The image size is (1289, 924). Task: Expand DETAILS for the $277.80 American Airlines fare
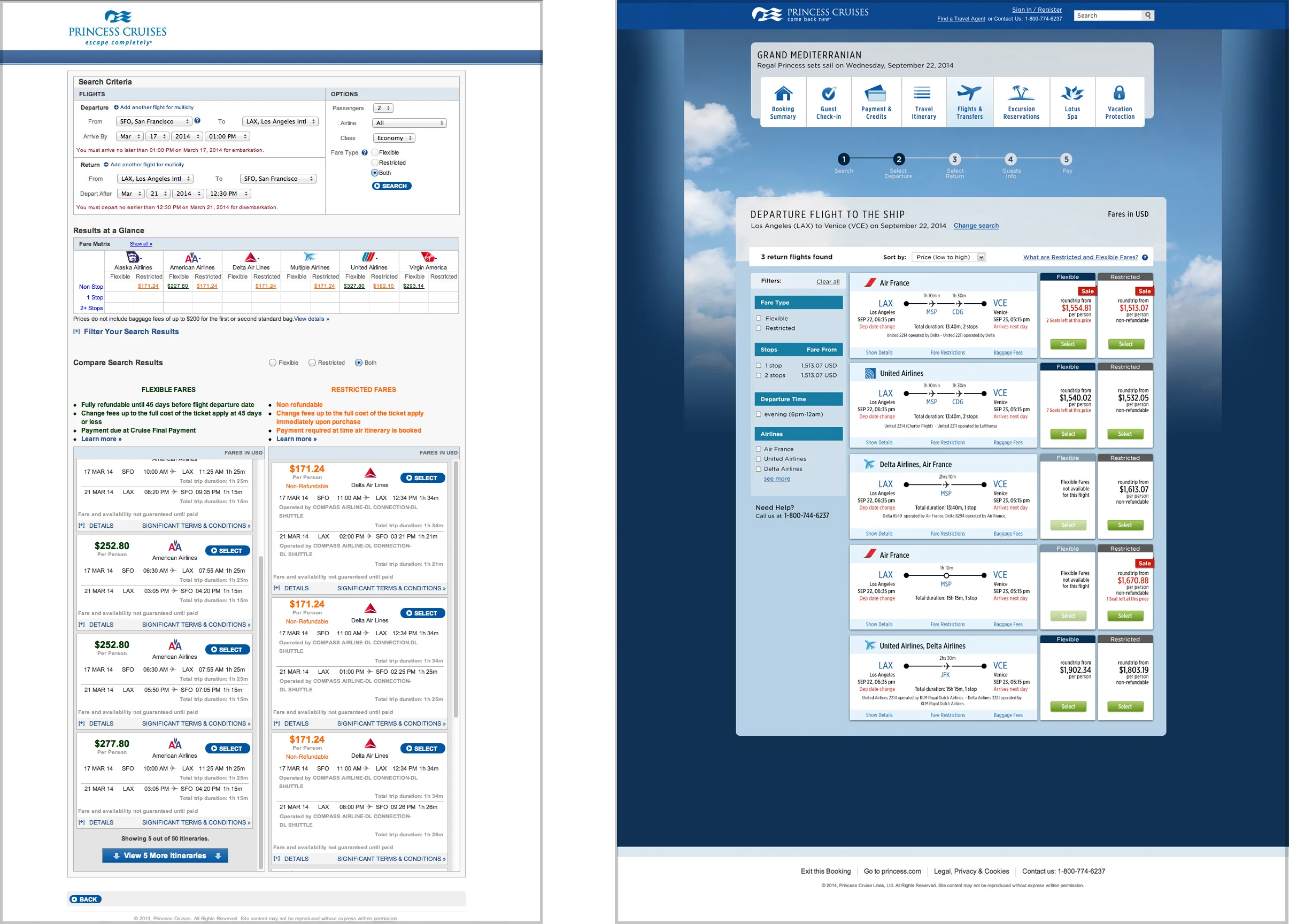point(96,822)
